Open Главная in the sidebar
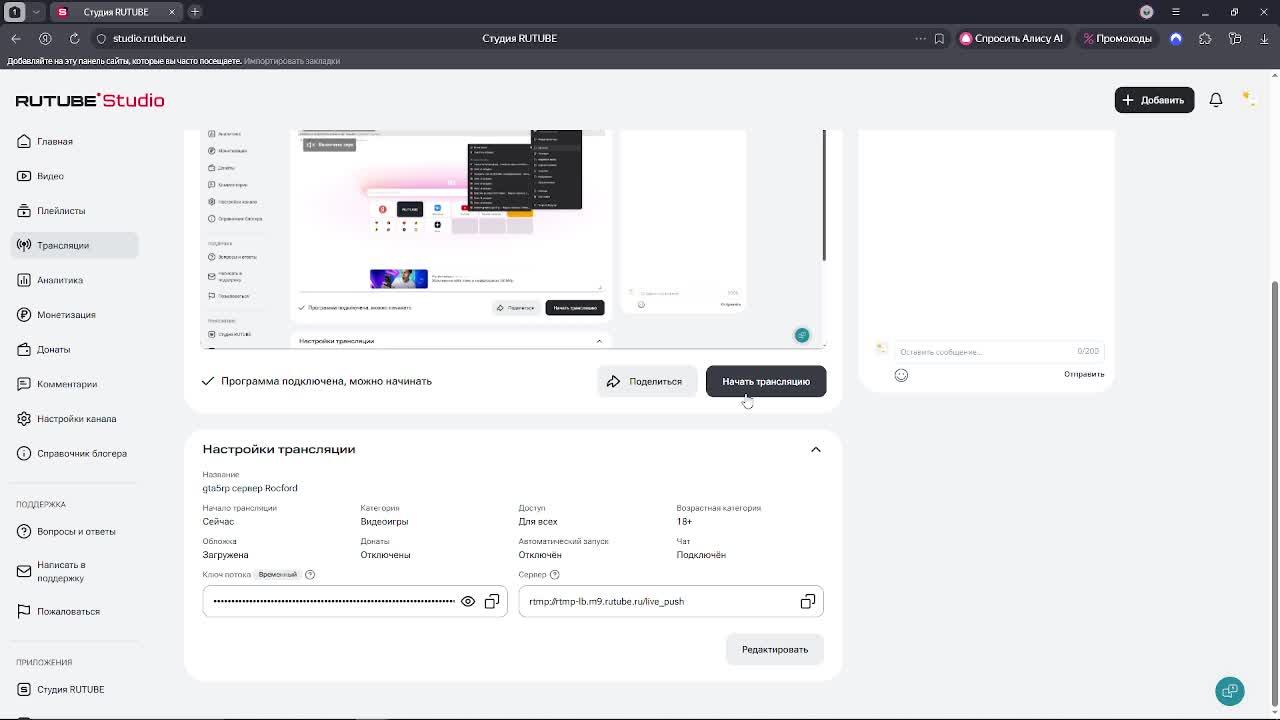 75,141
